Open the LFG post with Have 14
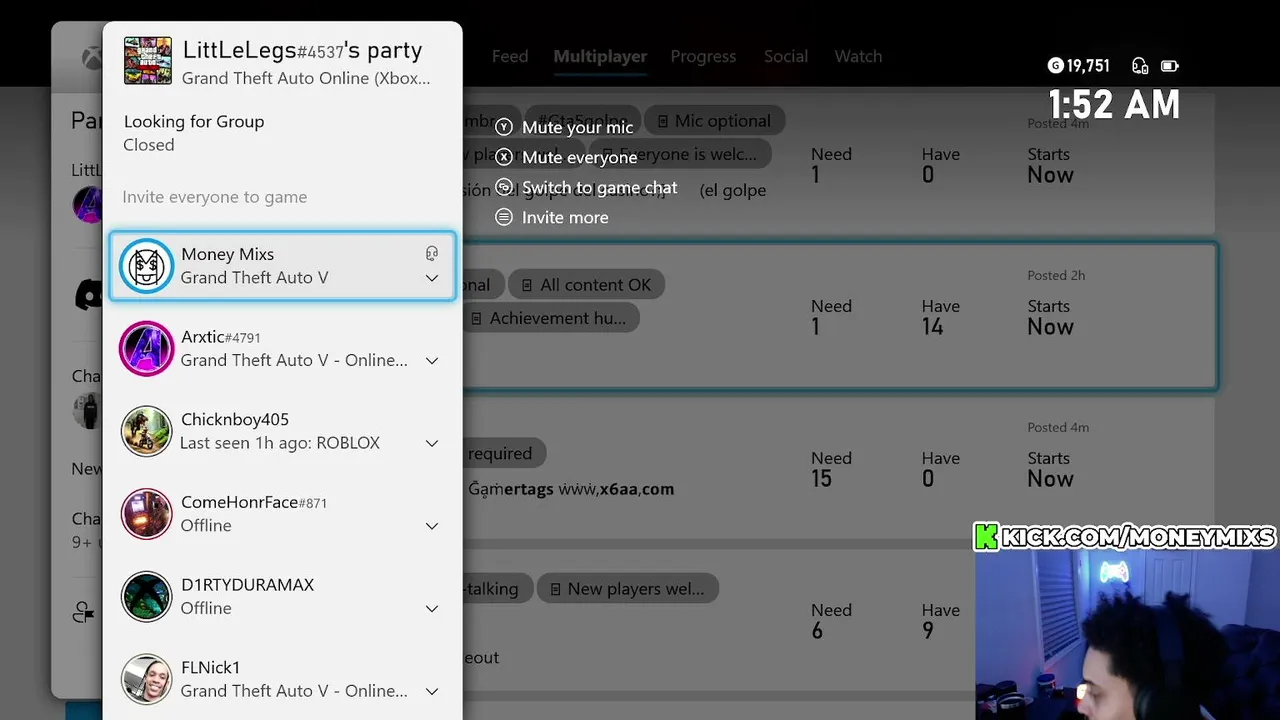The width and height of the screenshot is (1280, 720). tap(838, 316)
